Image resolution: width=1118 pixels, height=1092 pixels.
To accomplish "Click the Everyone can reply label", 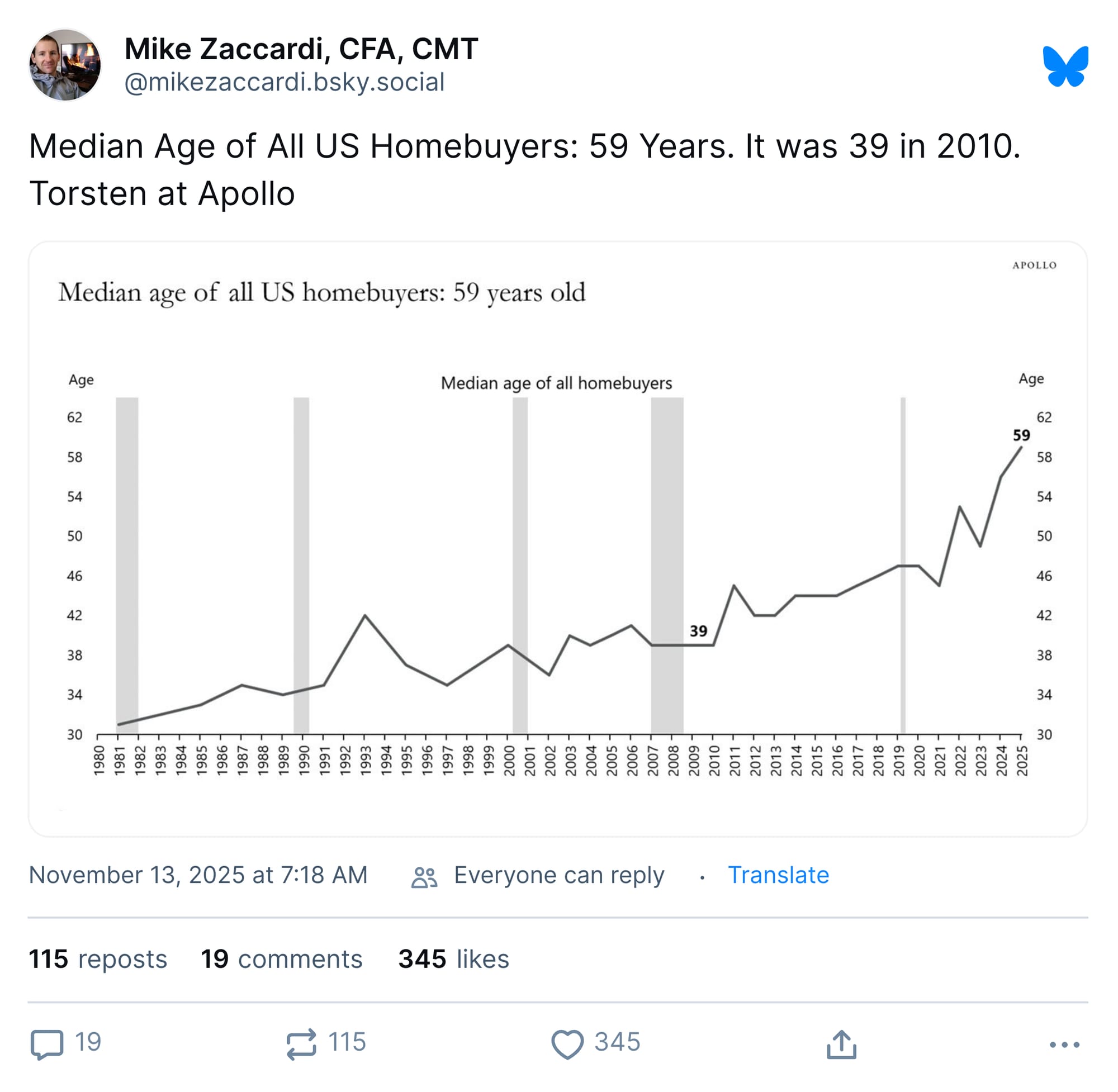I will 558,875.
